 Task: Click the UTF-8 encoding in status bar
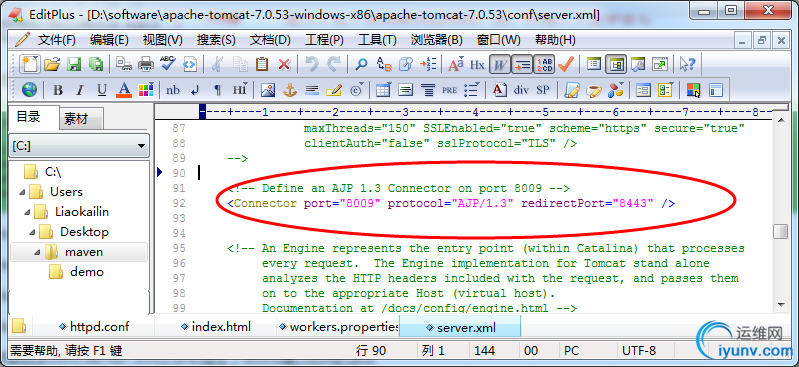(x=638, y=351)
